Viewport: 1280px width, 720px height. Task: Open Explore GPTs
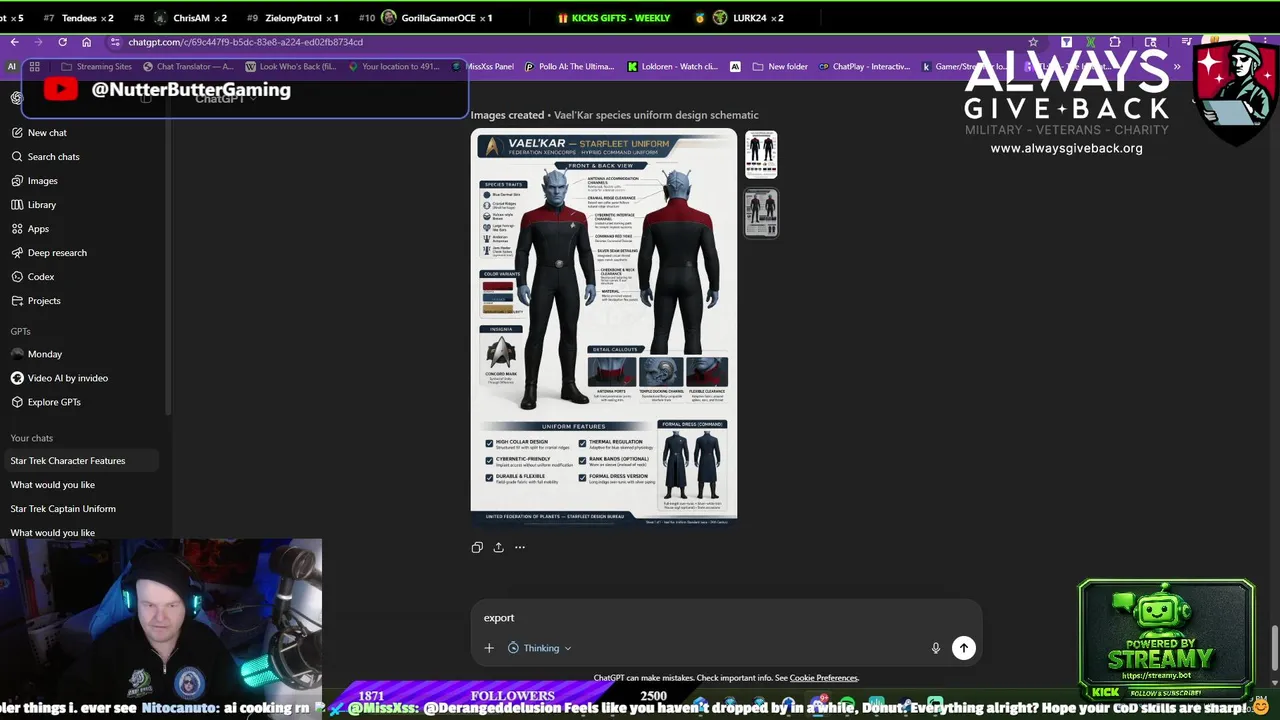coord(47,402)
